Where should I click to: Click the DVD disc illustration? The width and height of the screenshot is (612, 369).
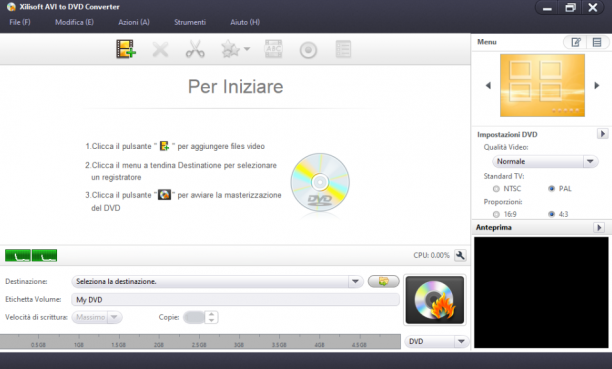point(320,182)
